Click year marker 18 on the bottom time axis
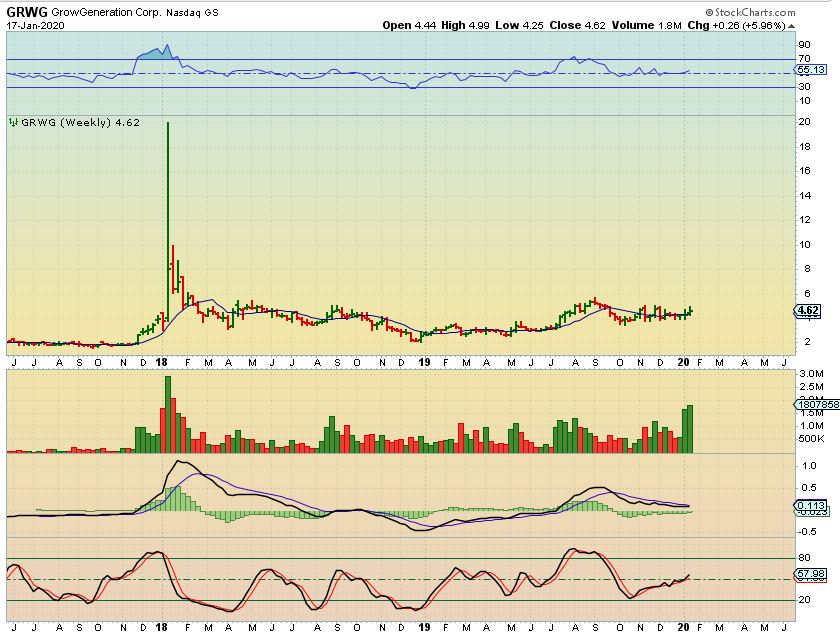Screen dimensions: 840x636 tap(161, 627)
